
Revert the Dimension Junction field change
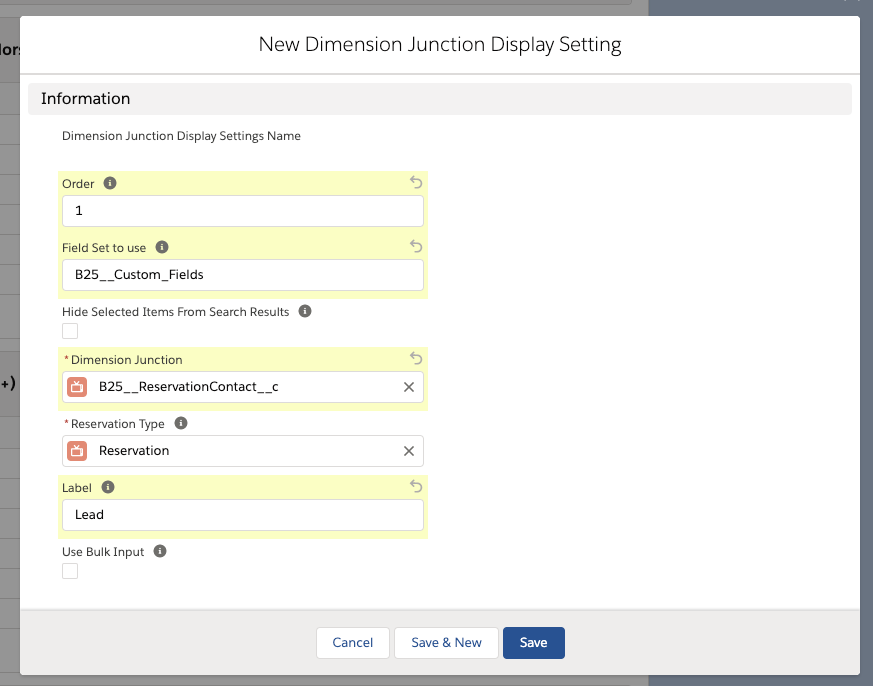pyautogui.click(x=416, y=358)
